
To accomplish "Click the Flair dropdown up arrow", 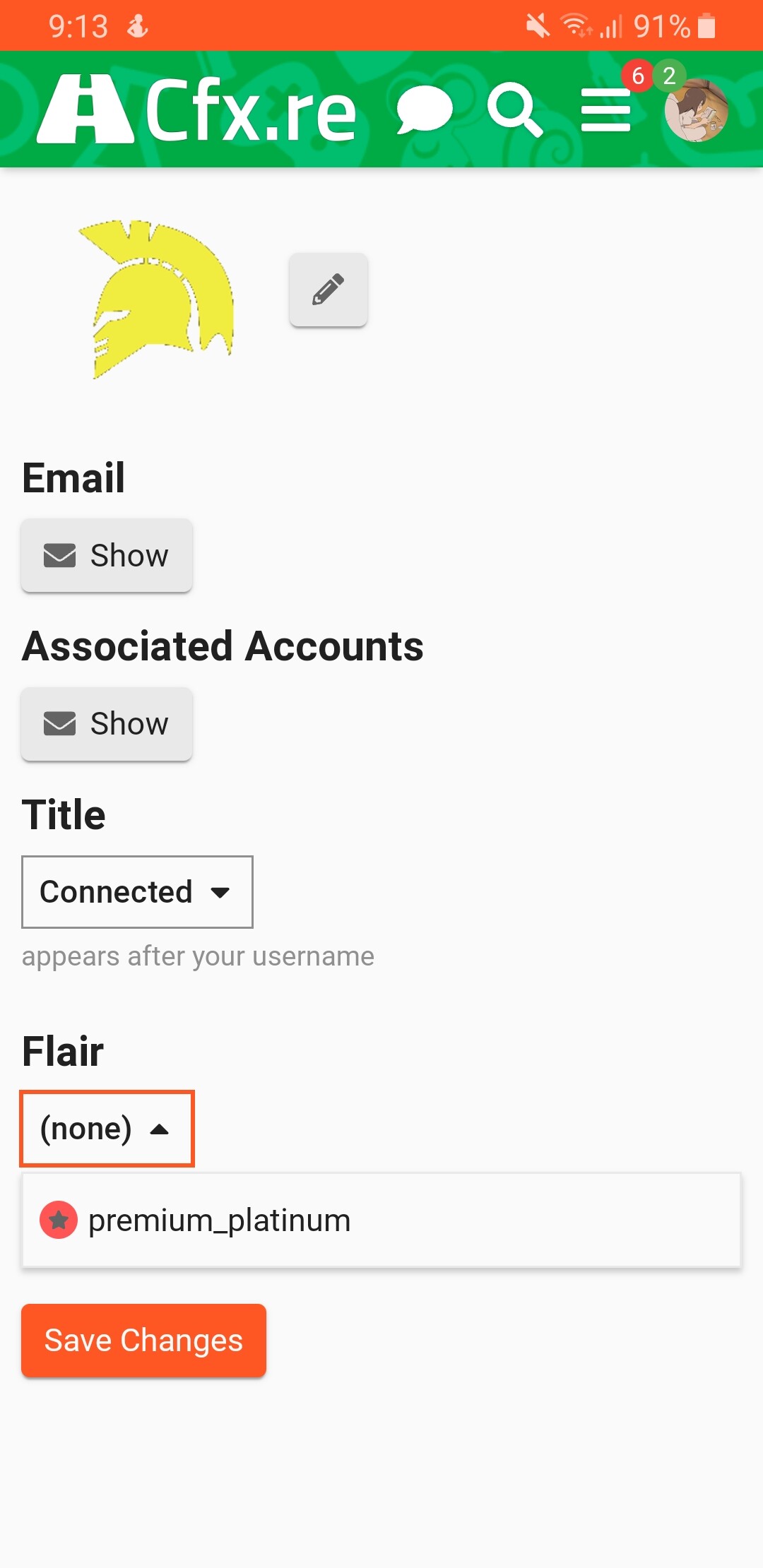I will (x=160, y=1129).
